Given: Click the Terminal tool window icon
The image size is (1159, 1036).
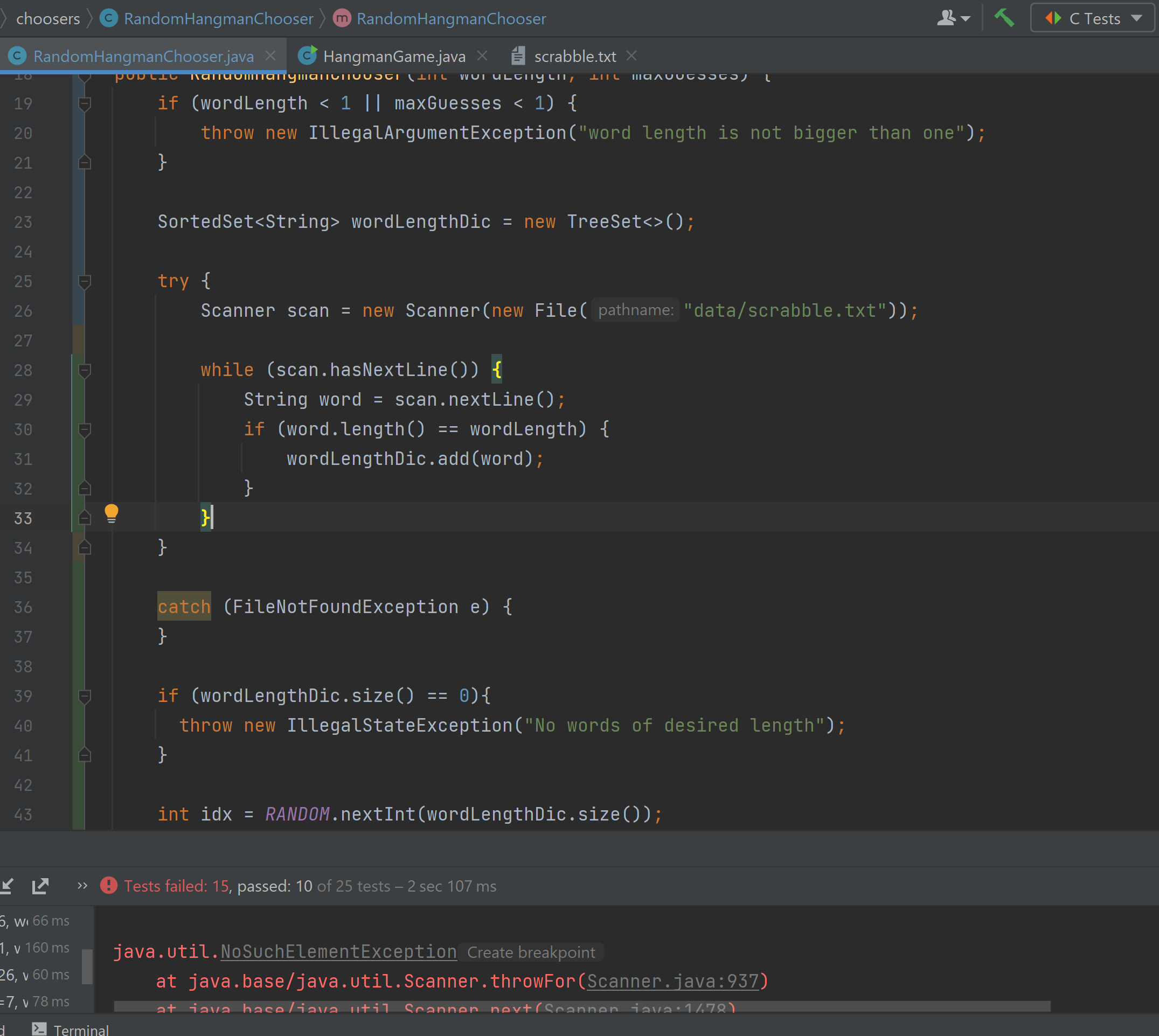Looking at the screenshot, I should pyautogui.click(x=39, y=1028).
